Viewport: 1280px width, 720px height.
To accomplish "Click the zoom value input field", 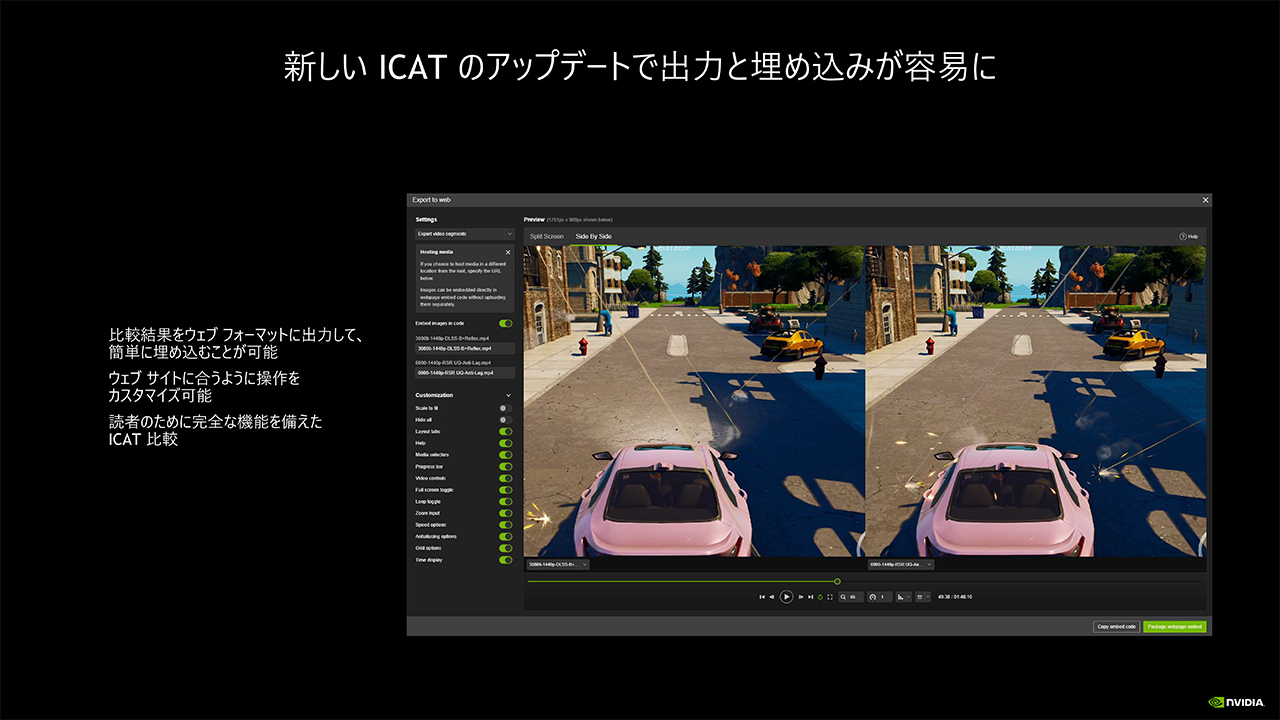I will click(x=854, y=597).
